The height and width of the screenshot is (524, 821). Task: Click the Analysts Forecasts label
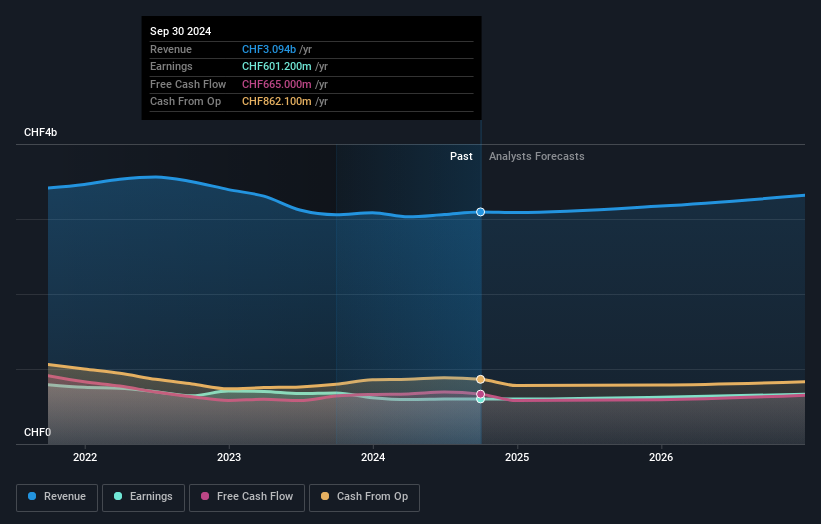tap(537, 156)
